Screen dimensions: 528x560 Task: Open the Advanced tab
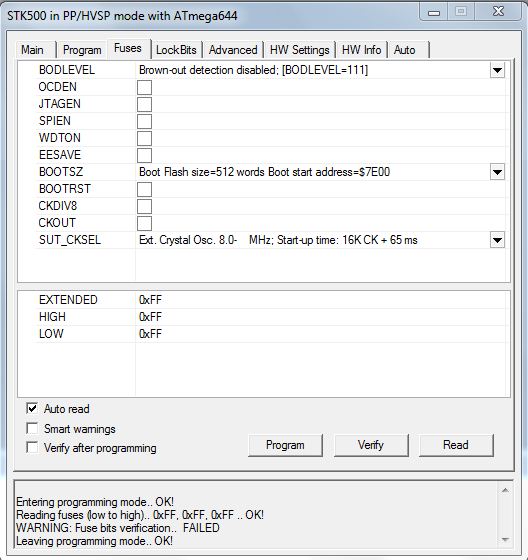tap(233, 50)
